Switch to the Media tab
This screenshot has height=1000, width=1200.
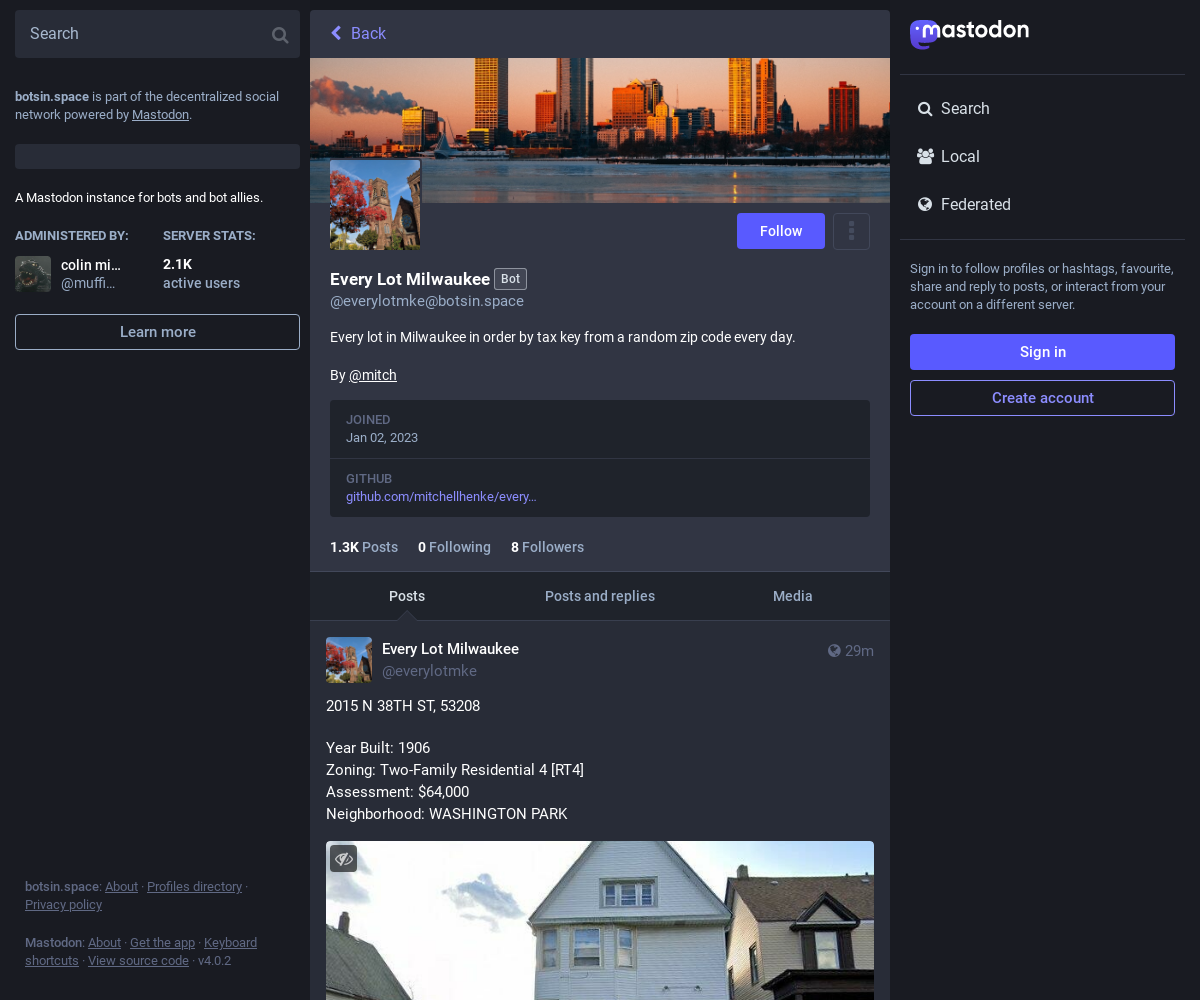click(793, 596)
